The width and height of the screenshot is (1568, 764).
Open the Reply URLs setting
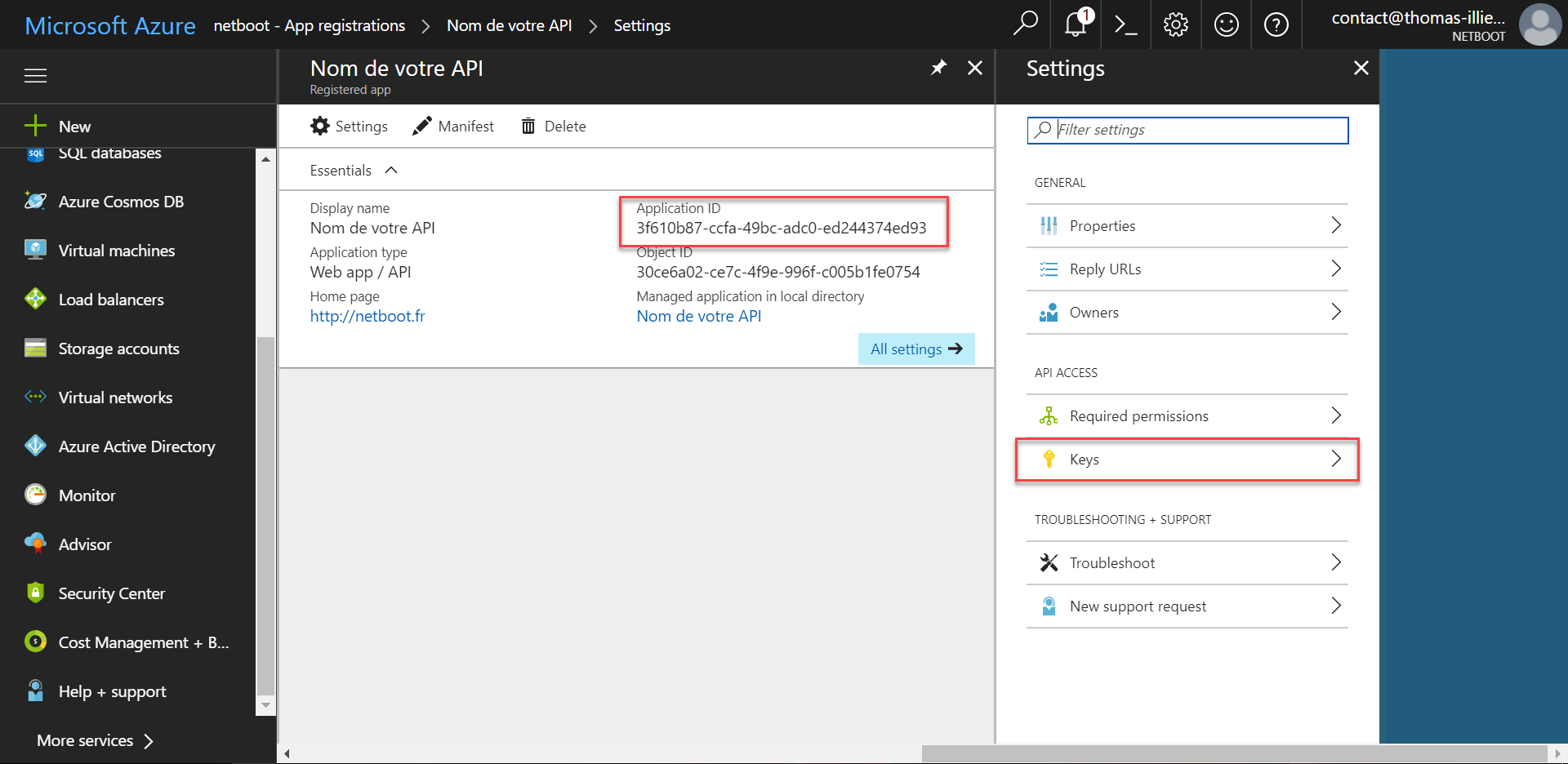coord(1187,269)
